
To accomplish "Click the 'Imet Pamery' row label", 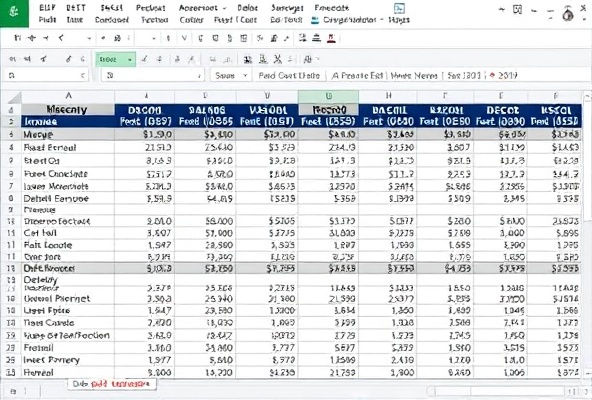I will pyautogui.click(x=51, y=360).
